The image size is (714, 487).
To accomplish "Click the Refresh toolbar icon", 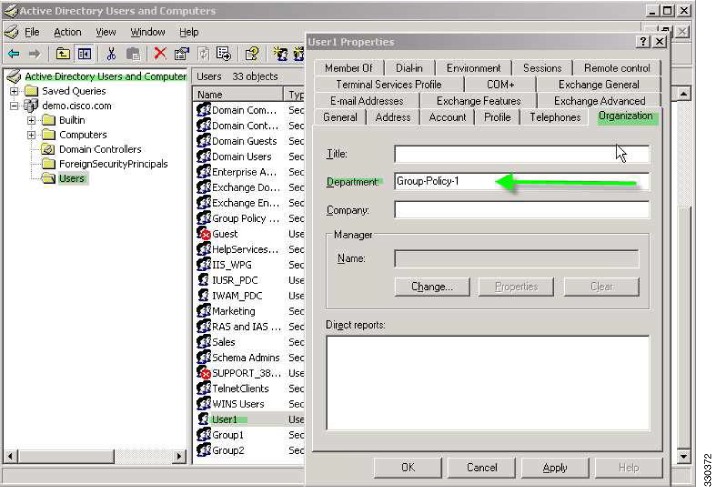I will (204, 54).
